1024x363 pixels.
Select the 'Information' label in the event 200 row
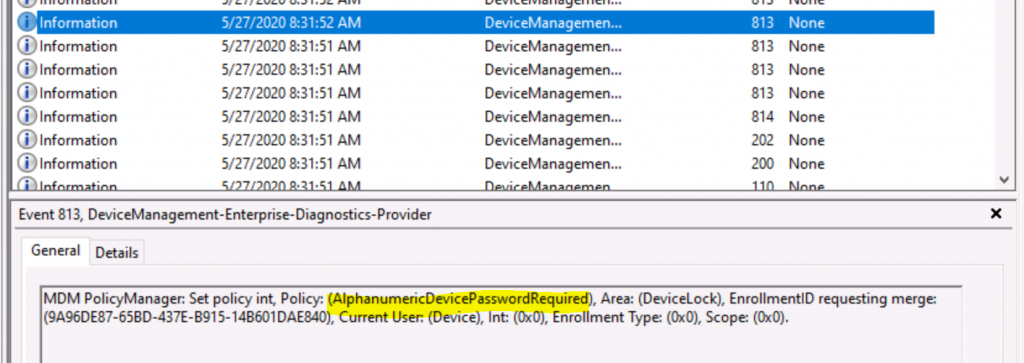click(x=78, y=164)
